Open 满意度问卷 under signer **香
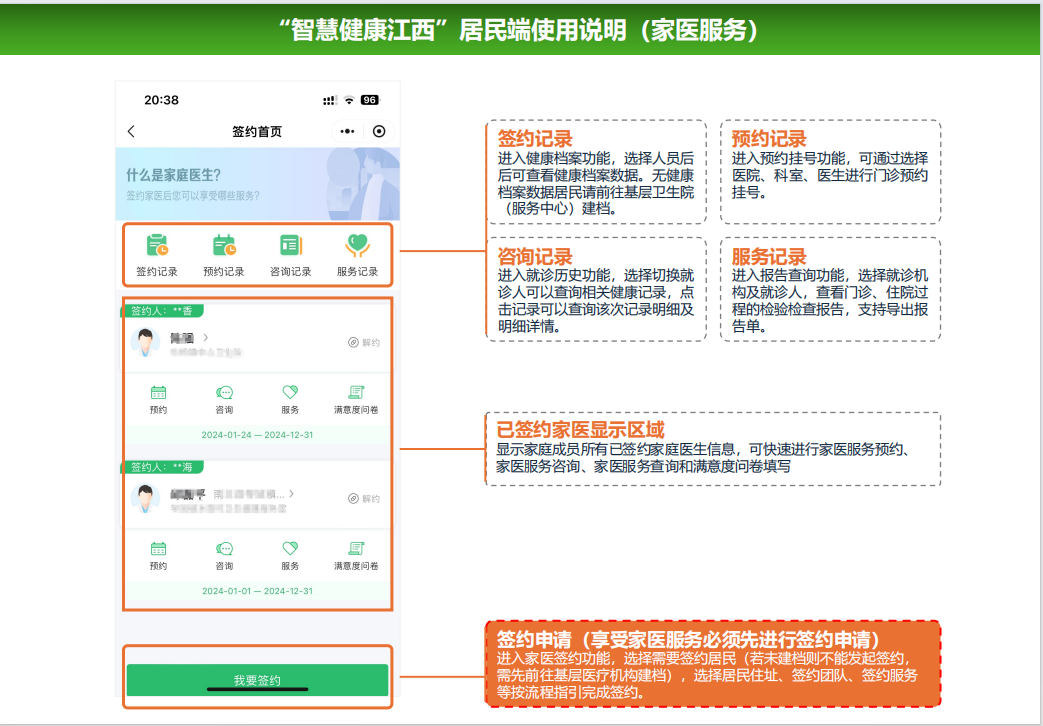This screenshot has height=726, width=1043. tap(356, 394)
